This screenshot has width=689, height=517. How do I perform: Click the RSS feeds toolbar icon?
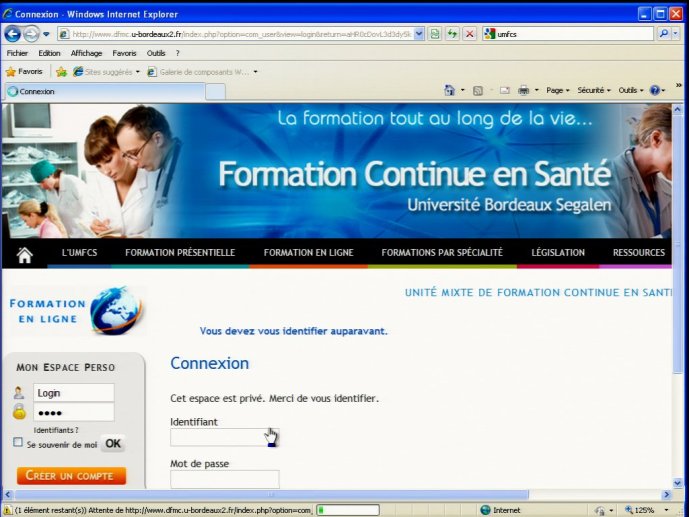click(x=478, y=90)
